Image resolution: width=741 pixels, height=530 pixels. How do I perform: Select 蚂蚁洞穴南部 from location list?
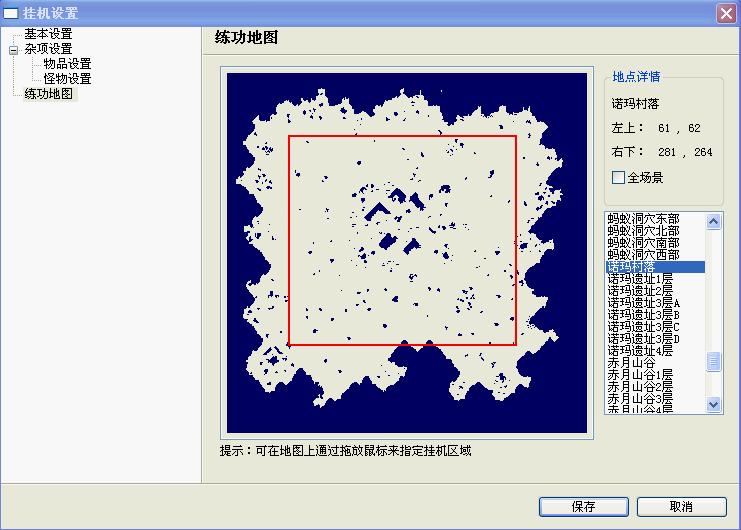(643, 243)
